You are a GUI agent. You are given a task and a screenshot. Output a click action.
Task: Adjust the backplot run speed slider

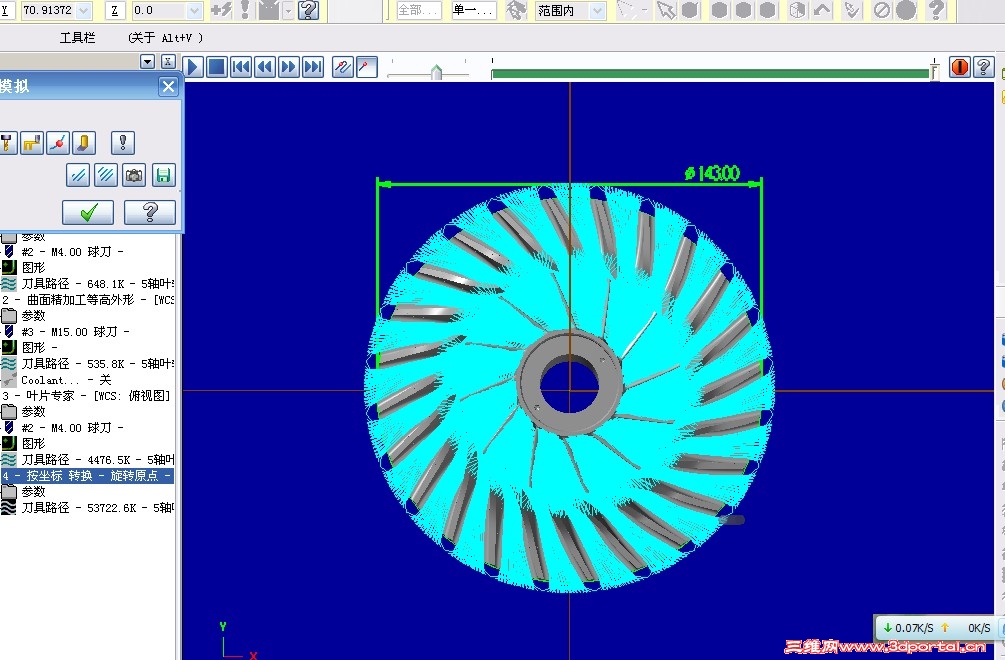pos(436,71)
